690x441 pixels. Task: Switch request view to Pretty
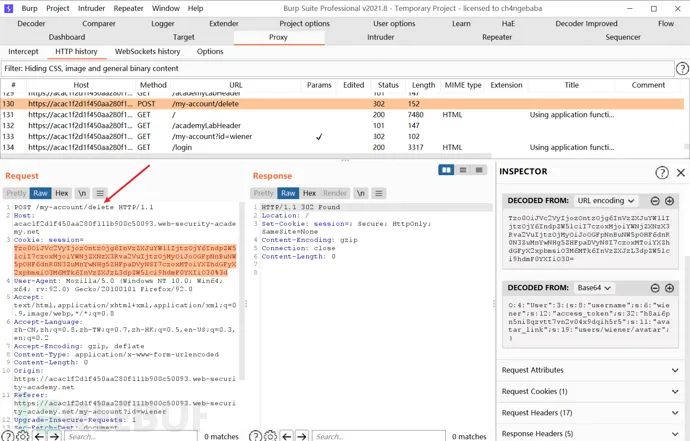(16, 193)
